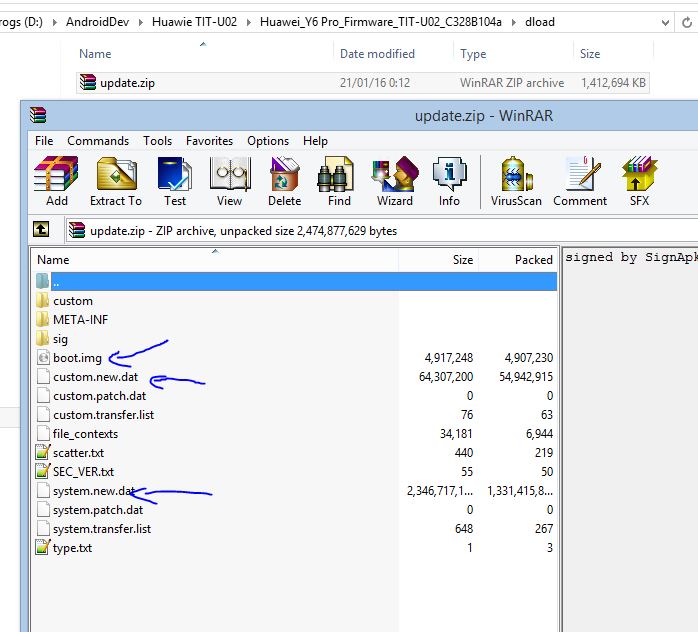Image resolution: width=698 pixels, height=632 pixels.
Task: Sort Explorer files by Date modified
Action: point(377,54)
